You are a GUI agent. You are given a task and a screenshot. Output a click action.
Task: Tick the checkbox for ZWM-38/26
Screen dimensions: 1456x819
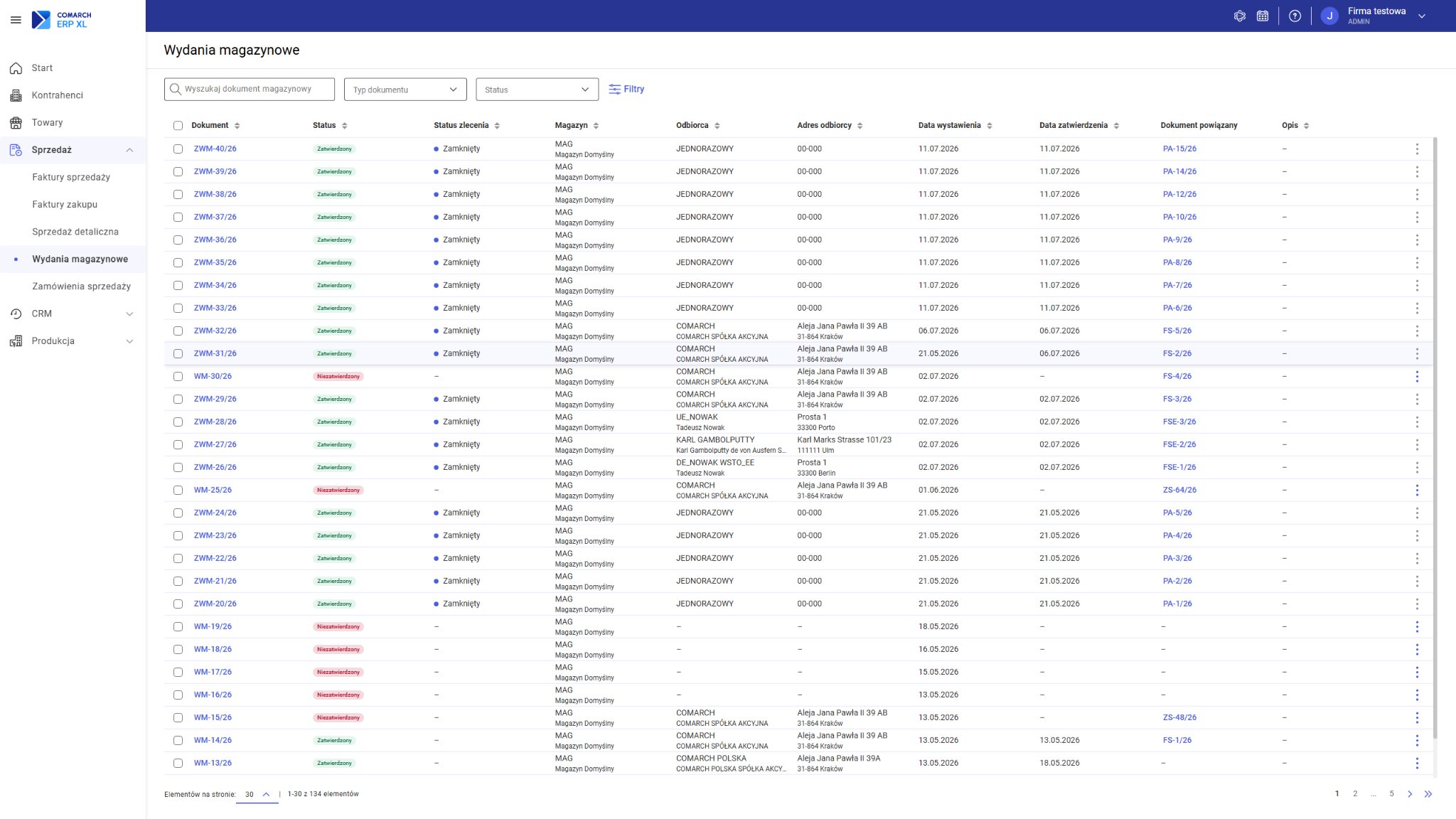pos(178,194)
